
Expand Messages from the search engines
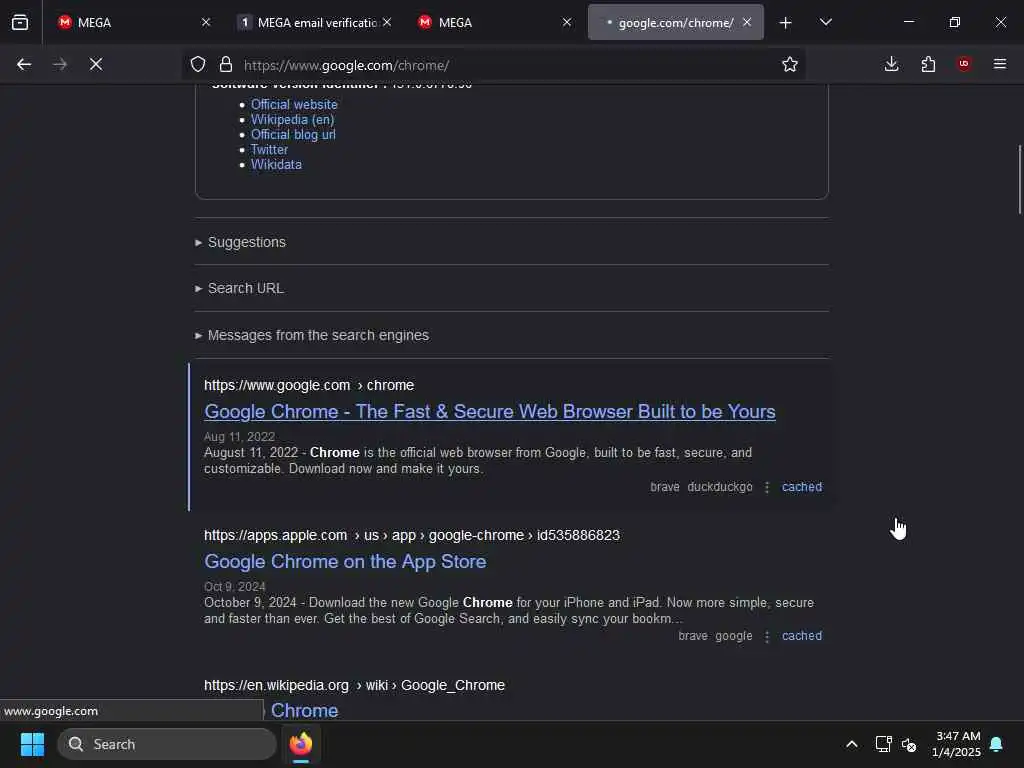click(x=312, y=336)
